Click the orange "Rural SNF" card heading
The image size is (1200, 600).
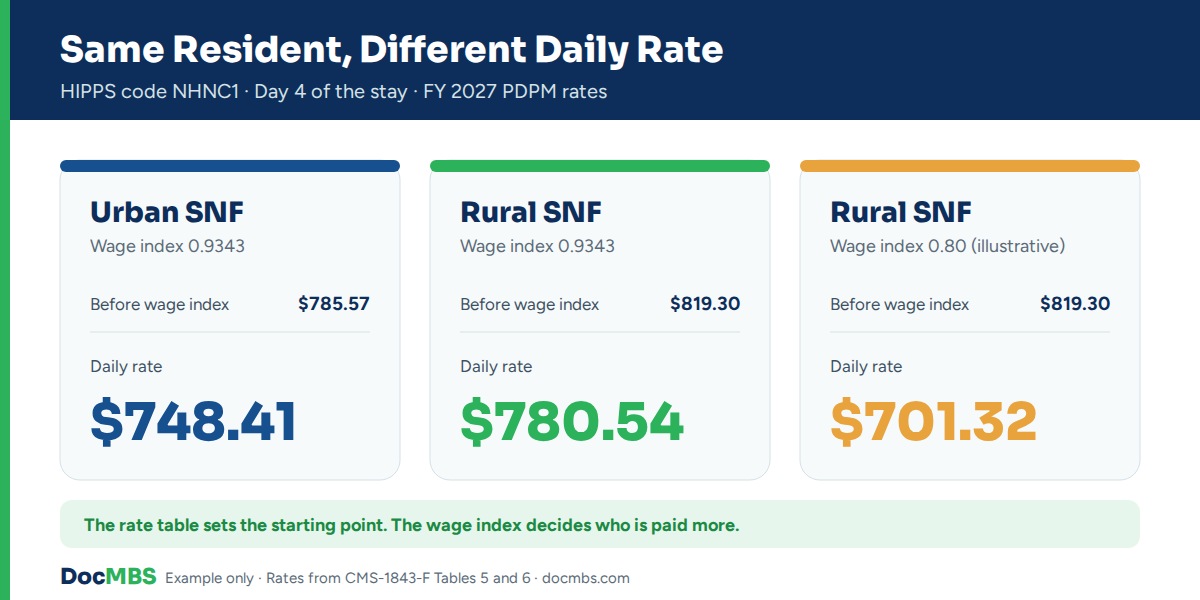coord(901,212)
